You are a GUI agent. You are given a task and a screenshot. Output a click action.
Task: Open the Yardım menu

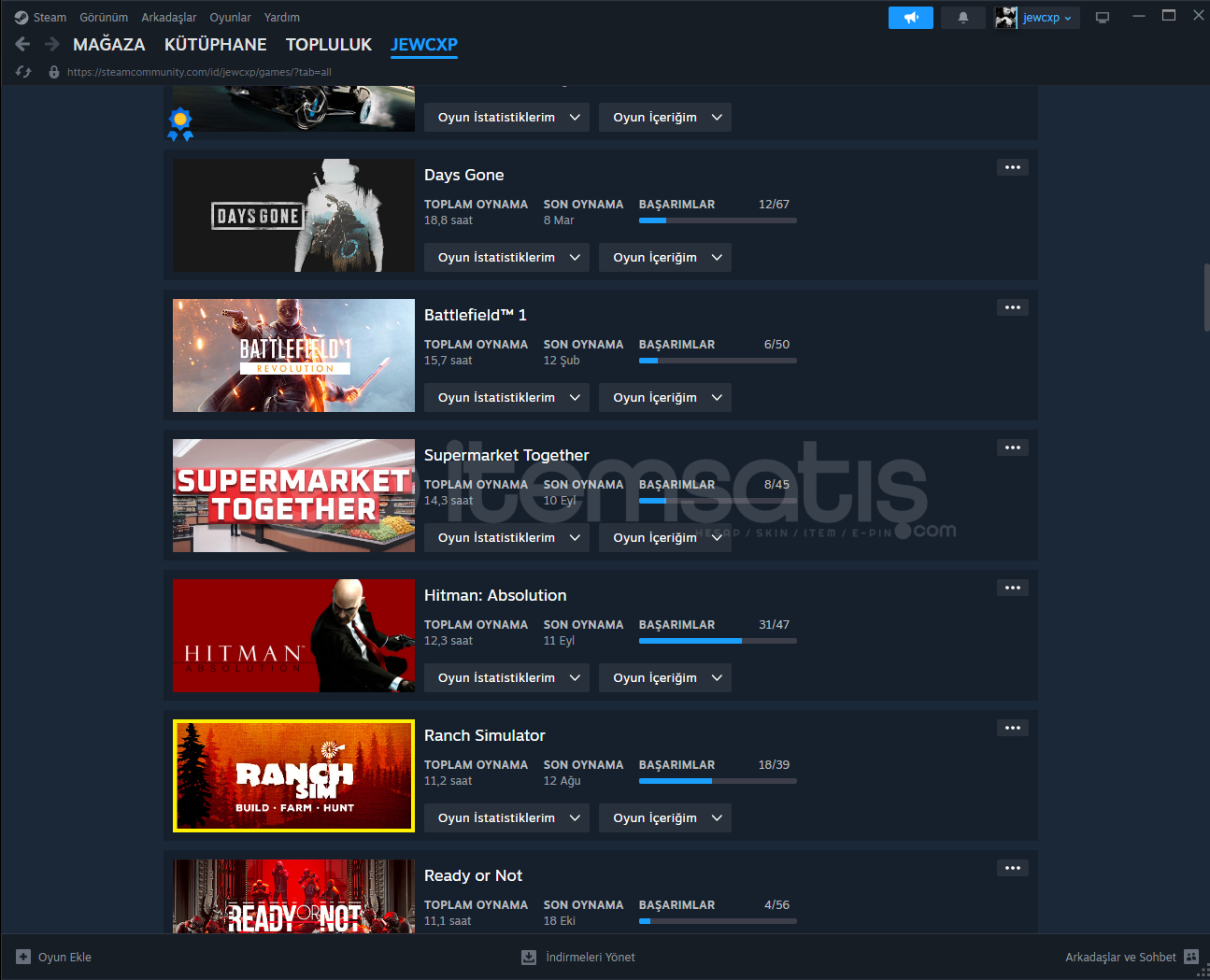click(282, 18)
